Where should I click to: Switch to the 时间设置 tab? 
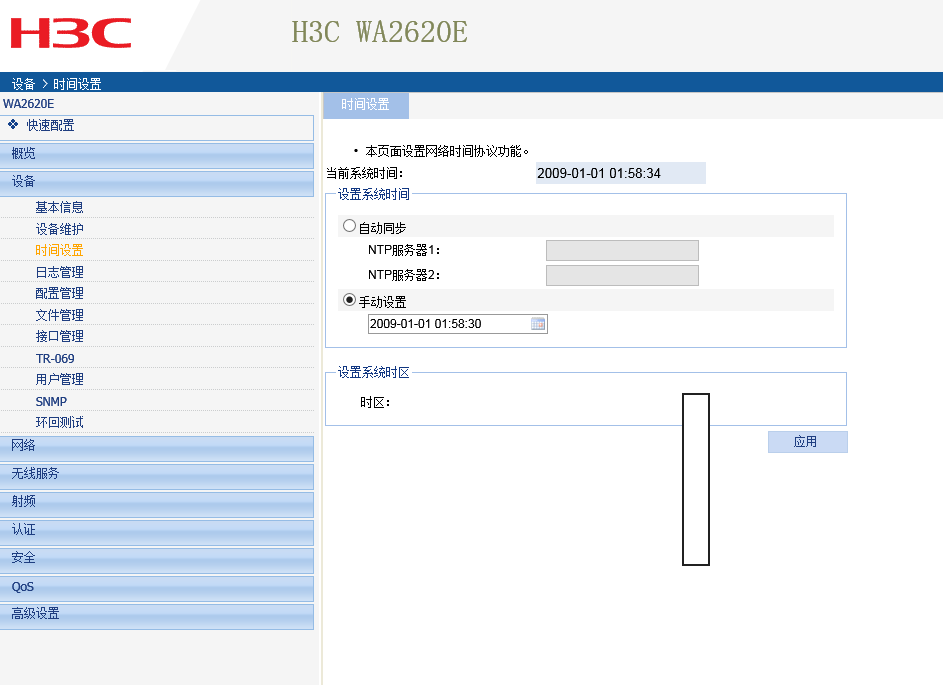pyautogui.click(x=366, y=105)
